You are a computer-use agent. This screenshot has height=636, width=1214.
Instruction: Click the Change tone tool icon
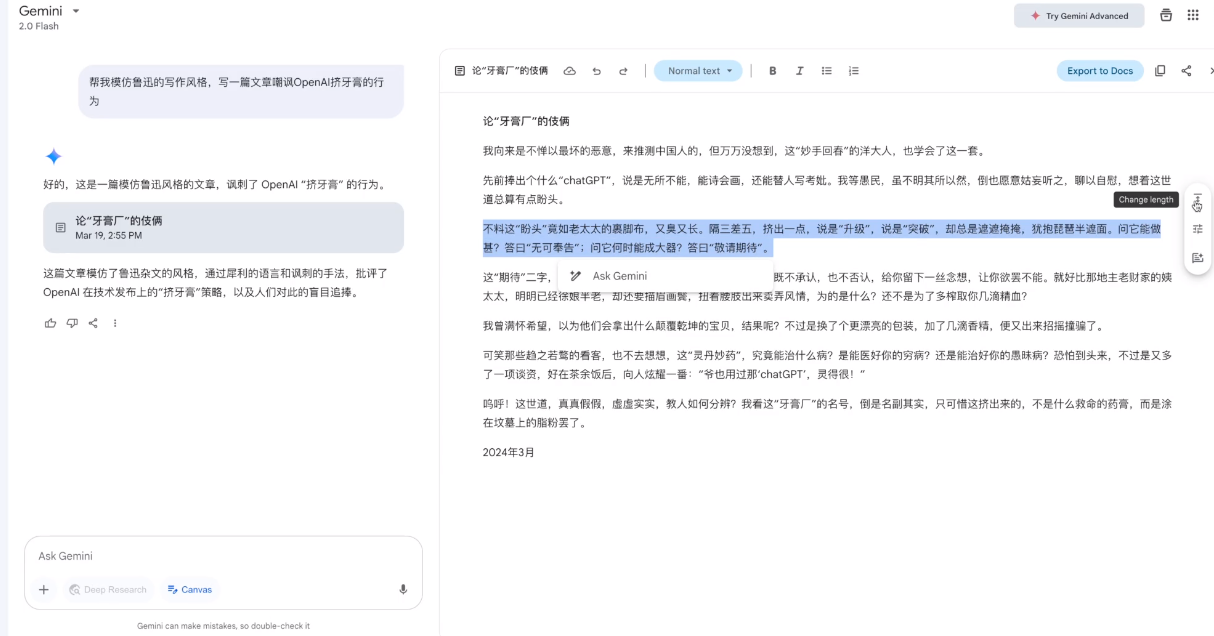pyautogui.click(x=1197, y=229)
